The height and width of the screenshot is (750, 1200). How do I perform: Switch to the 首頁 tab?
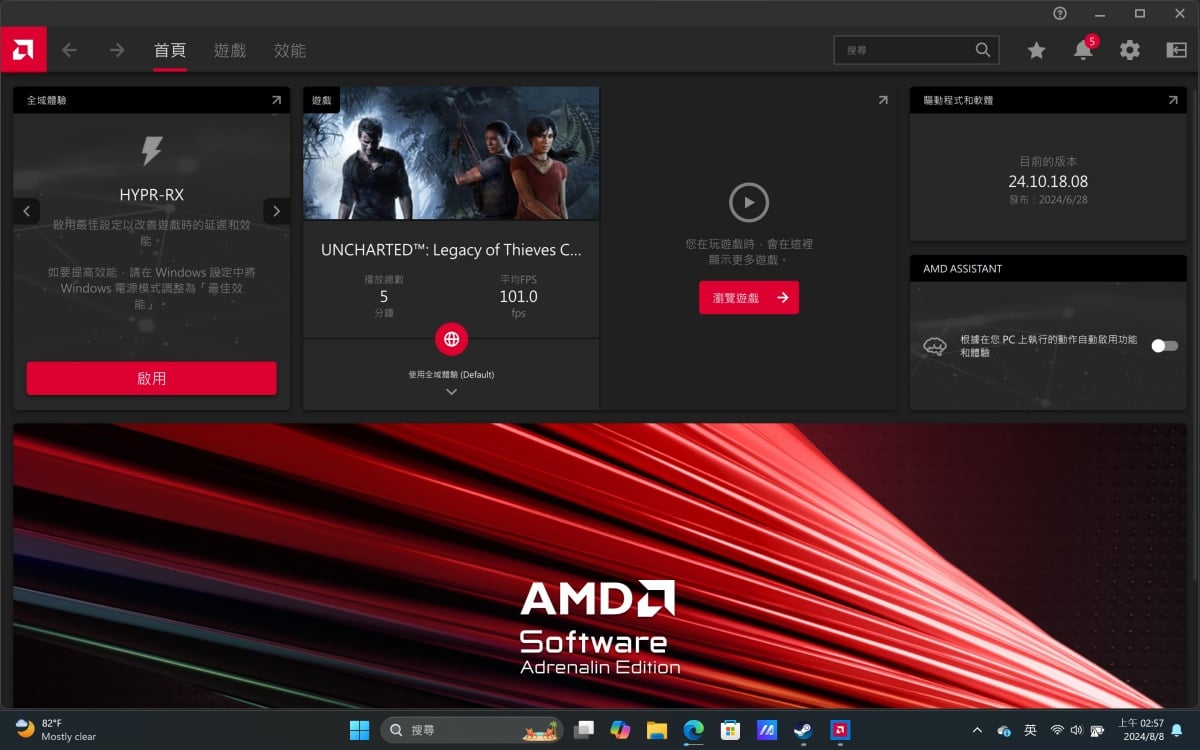coord(170,50)
